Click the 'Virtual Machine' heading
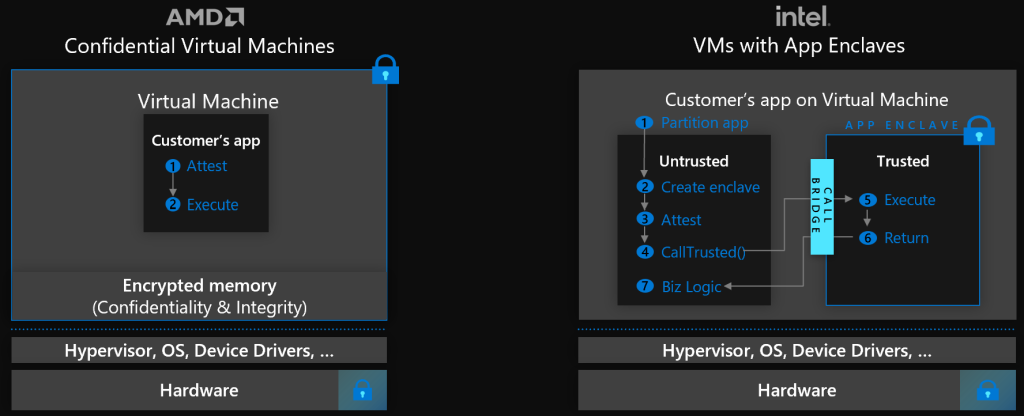The image size is (1024, 416). [208, 101]
